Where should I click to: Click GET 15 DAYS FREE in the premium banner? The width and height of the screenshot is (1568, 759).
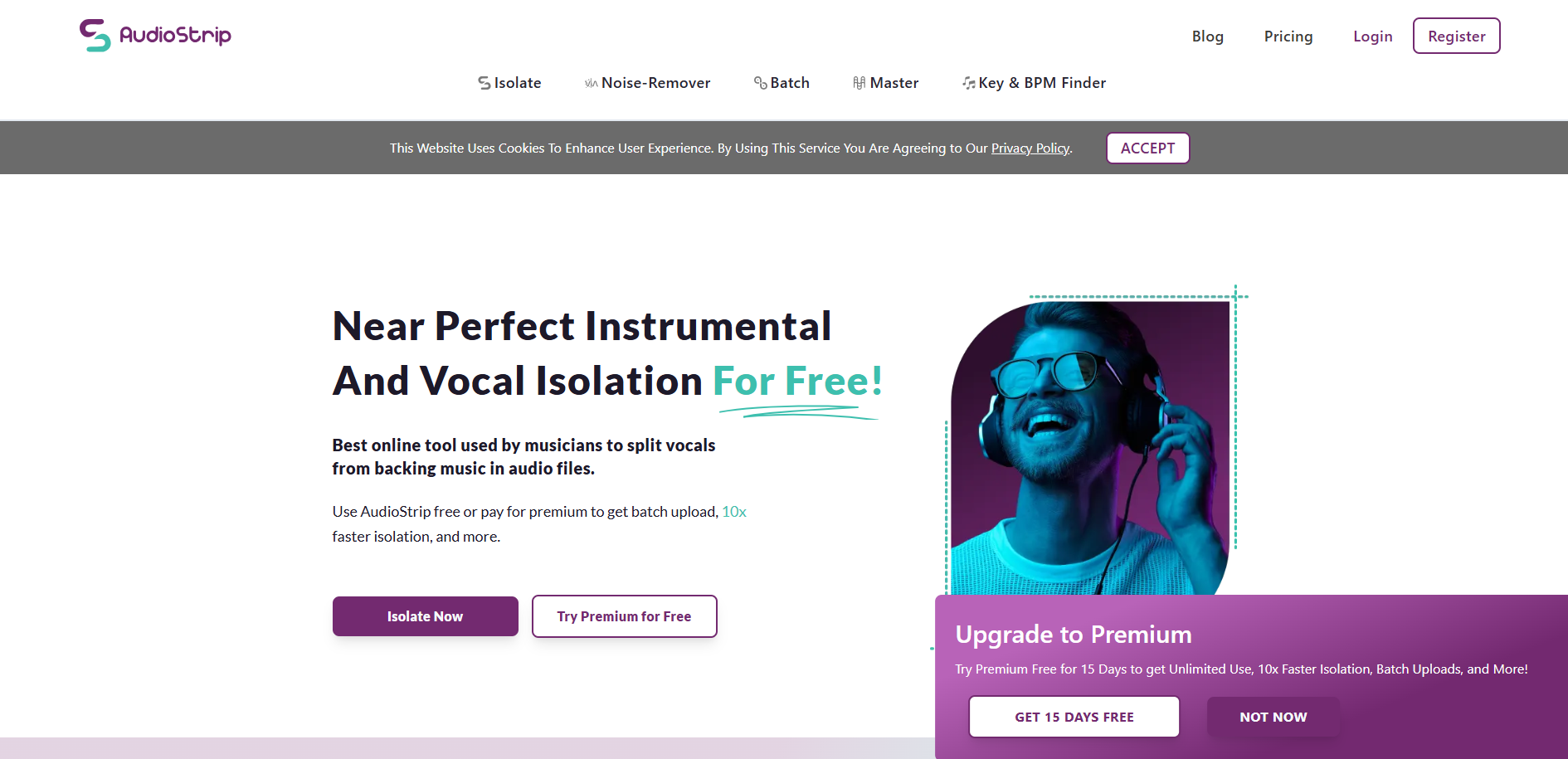[x=1074, y=716]
